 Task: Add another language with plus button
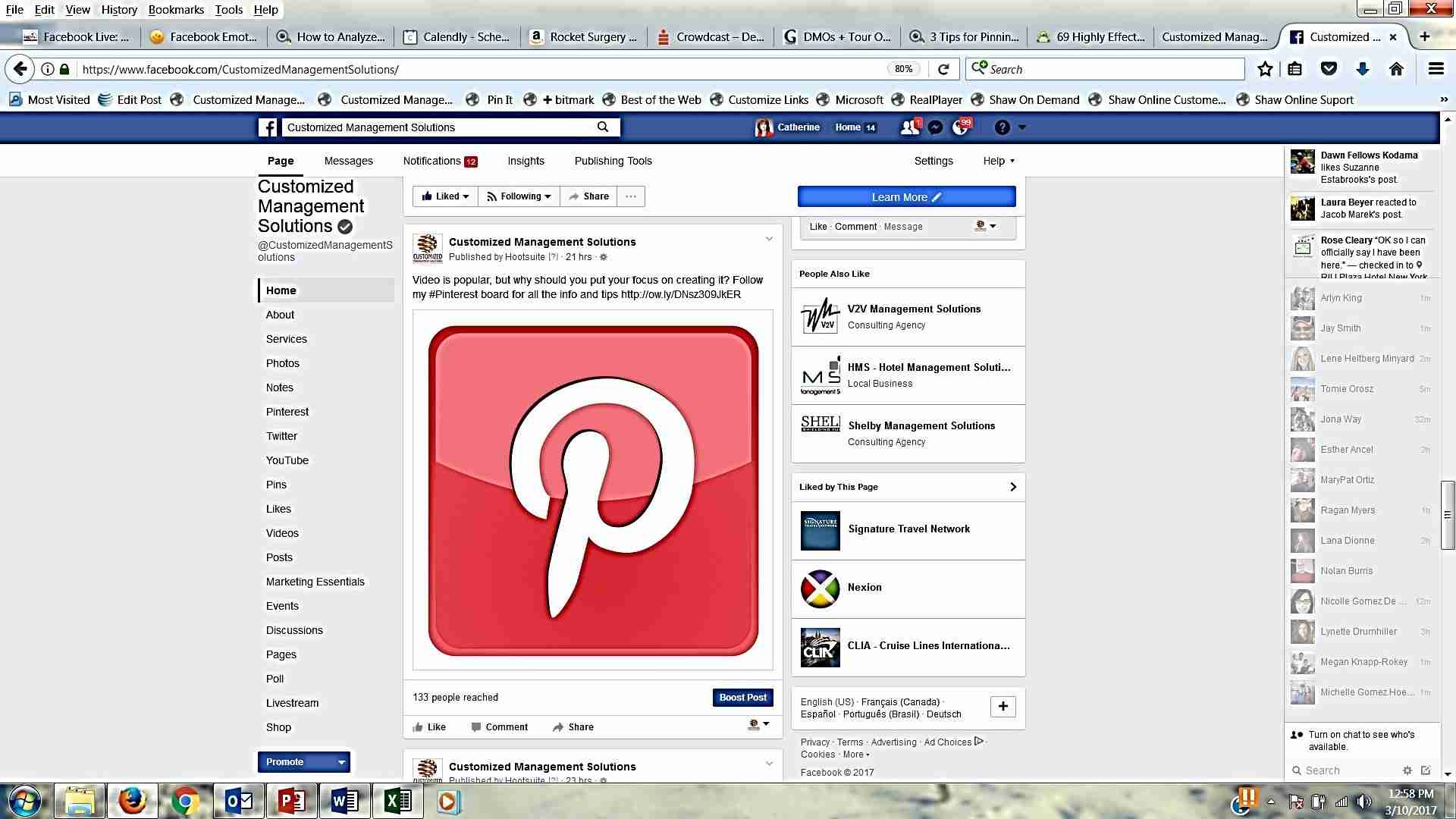pyautogui.click(x=1003, y=707)
